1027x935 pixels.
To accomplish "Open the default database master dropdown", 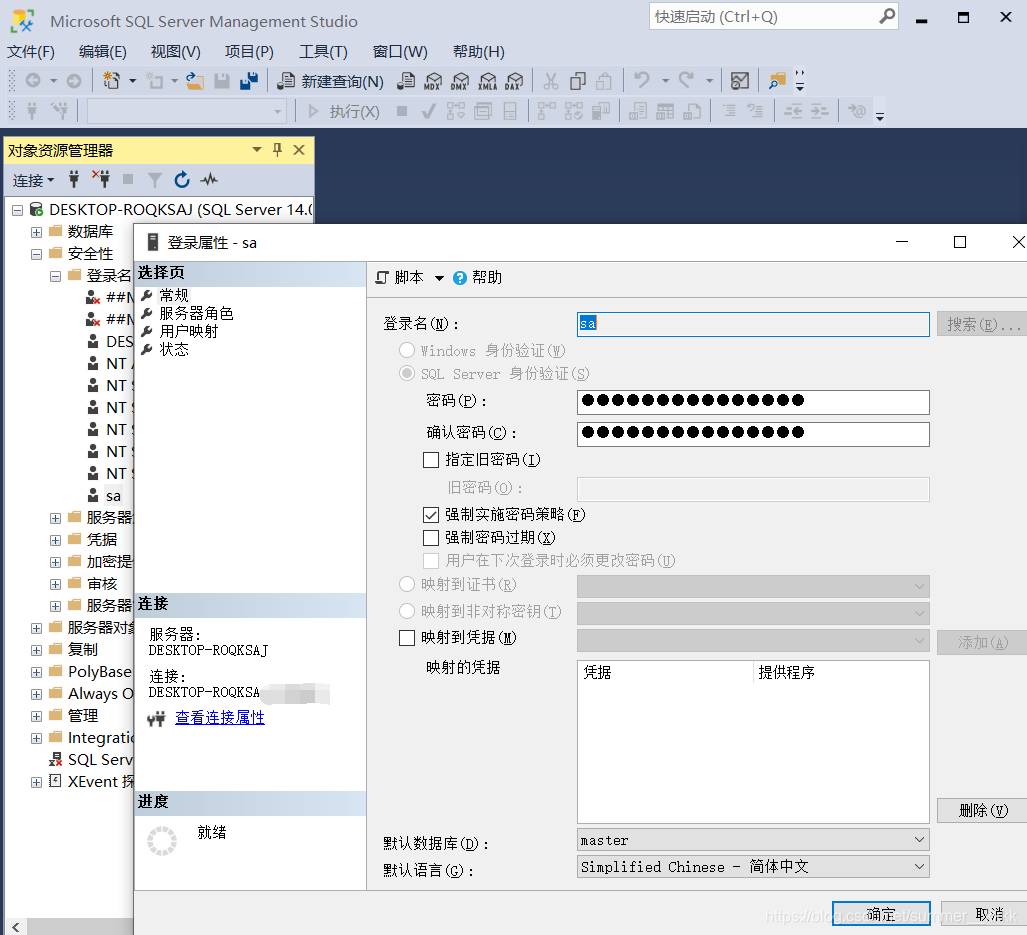I will [x=753, y=839].
